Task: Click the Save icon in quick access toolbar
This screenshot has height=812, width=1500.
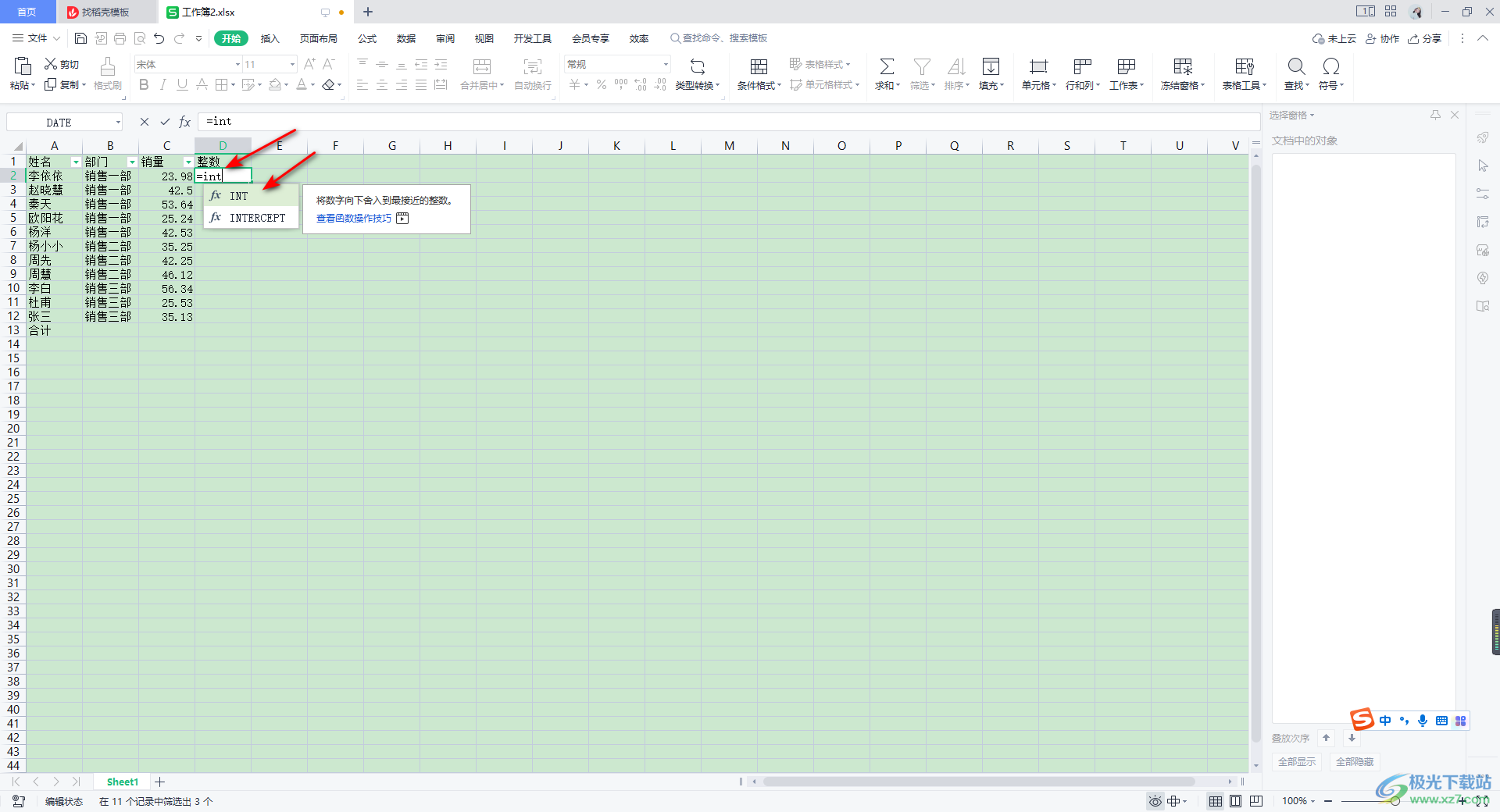Action: [80, 38]
